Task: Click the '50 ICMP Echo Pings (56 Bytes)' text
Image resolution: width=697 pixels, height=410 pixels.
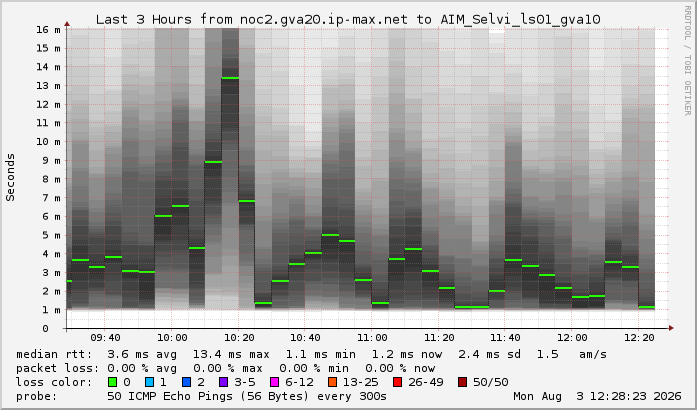Action: pos(208,396)
